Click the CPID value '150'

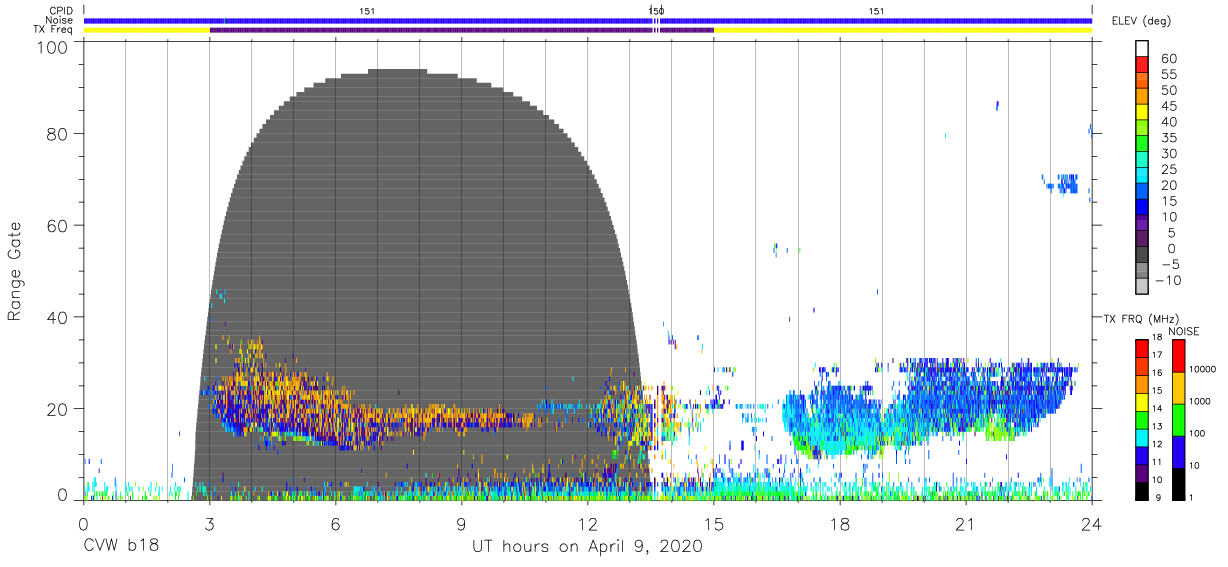click(656, 11)
